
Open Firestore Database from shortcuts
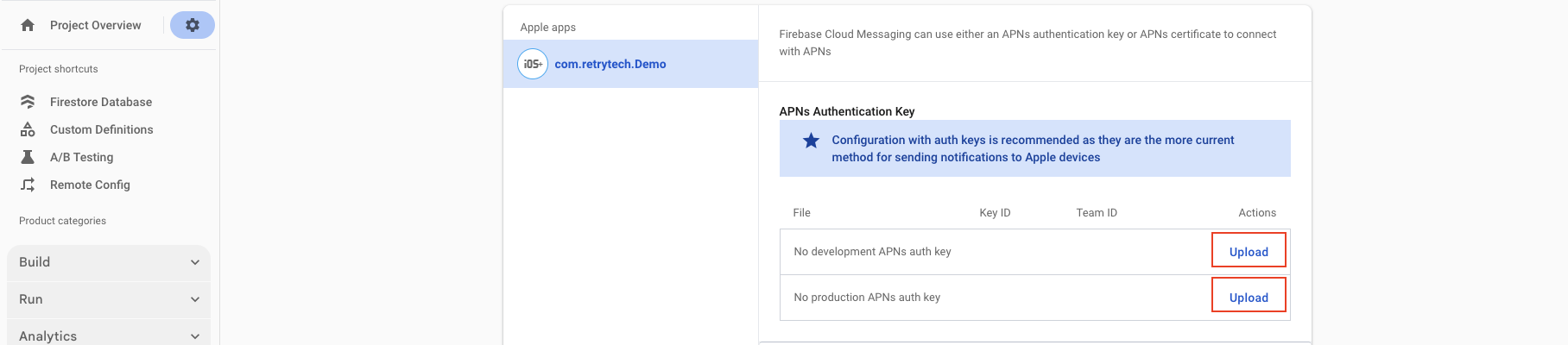click(101, 102)
